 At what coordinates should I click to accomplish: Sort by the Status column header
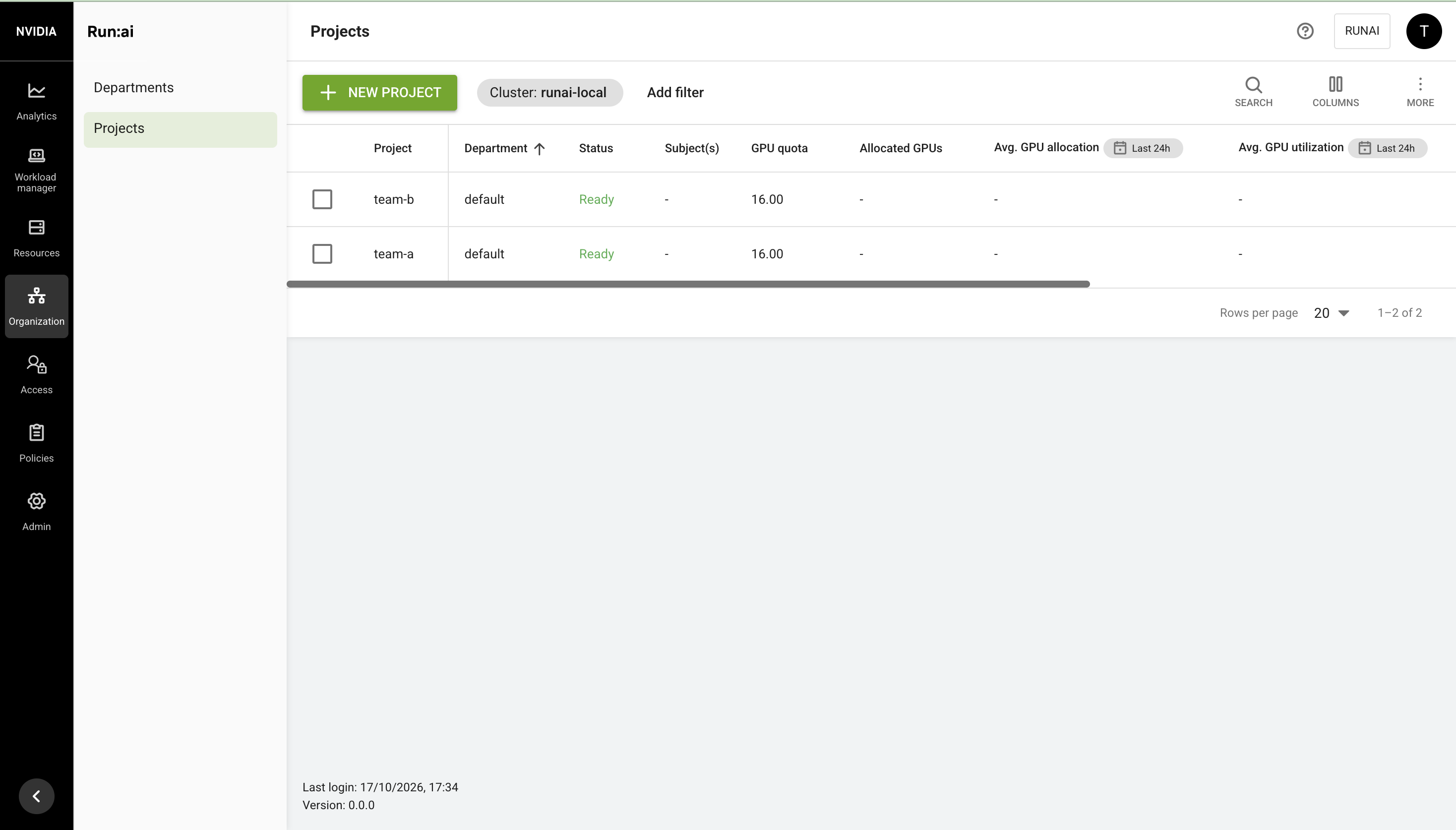point(596,148)
